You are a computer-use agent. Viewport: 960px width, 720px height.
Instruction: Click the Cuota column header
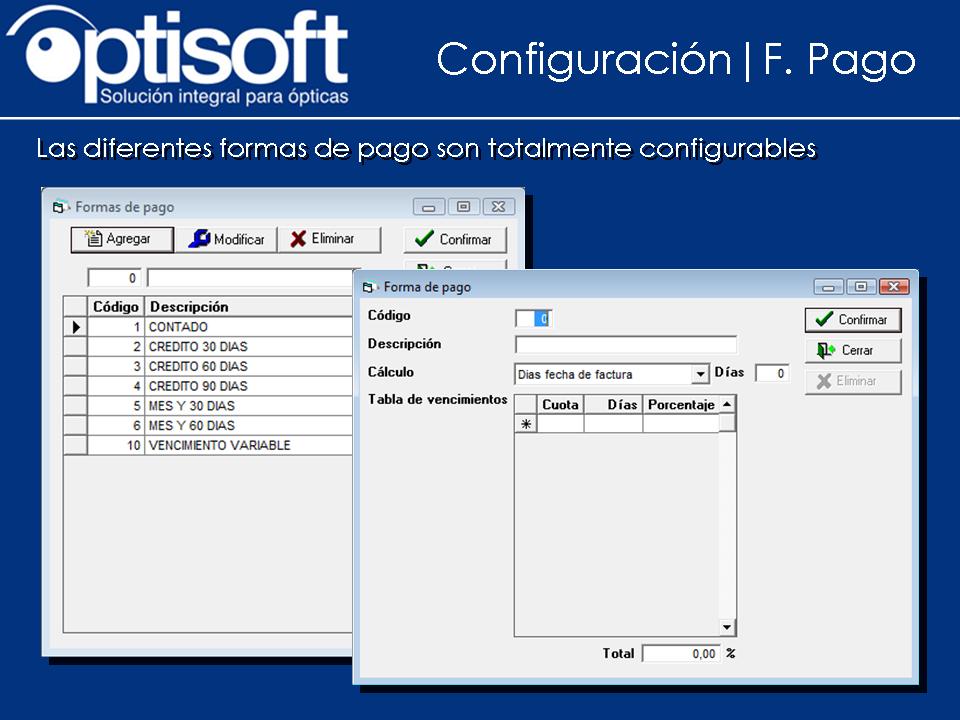coord(563,404)
